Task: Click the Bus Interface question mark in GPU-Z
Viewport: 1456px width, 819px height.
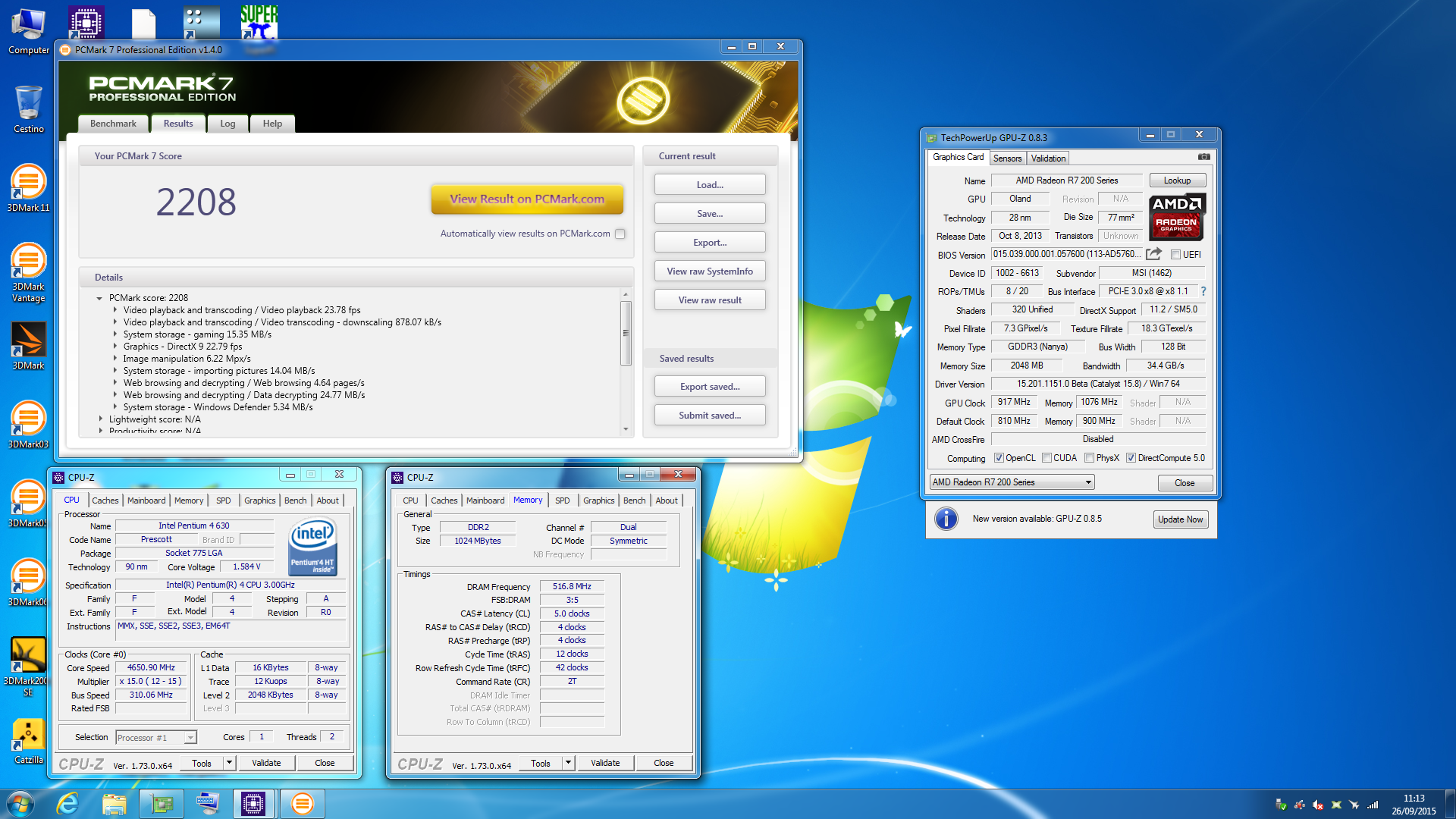Action: point(1203,291)
